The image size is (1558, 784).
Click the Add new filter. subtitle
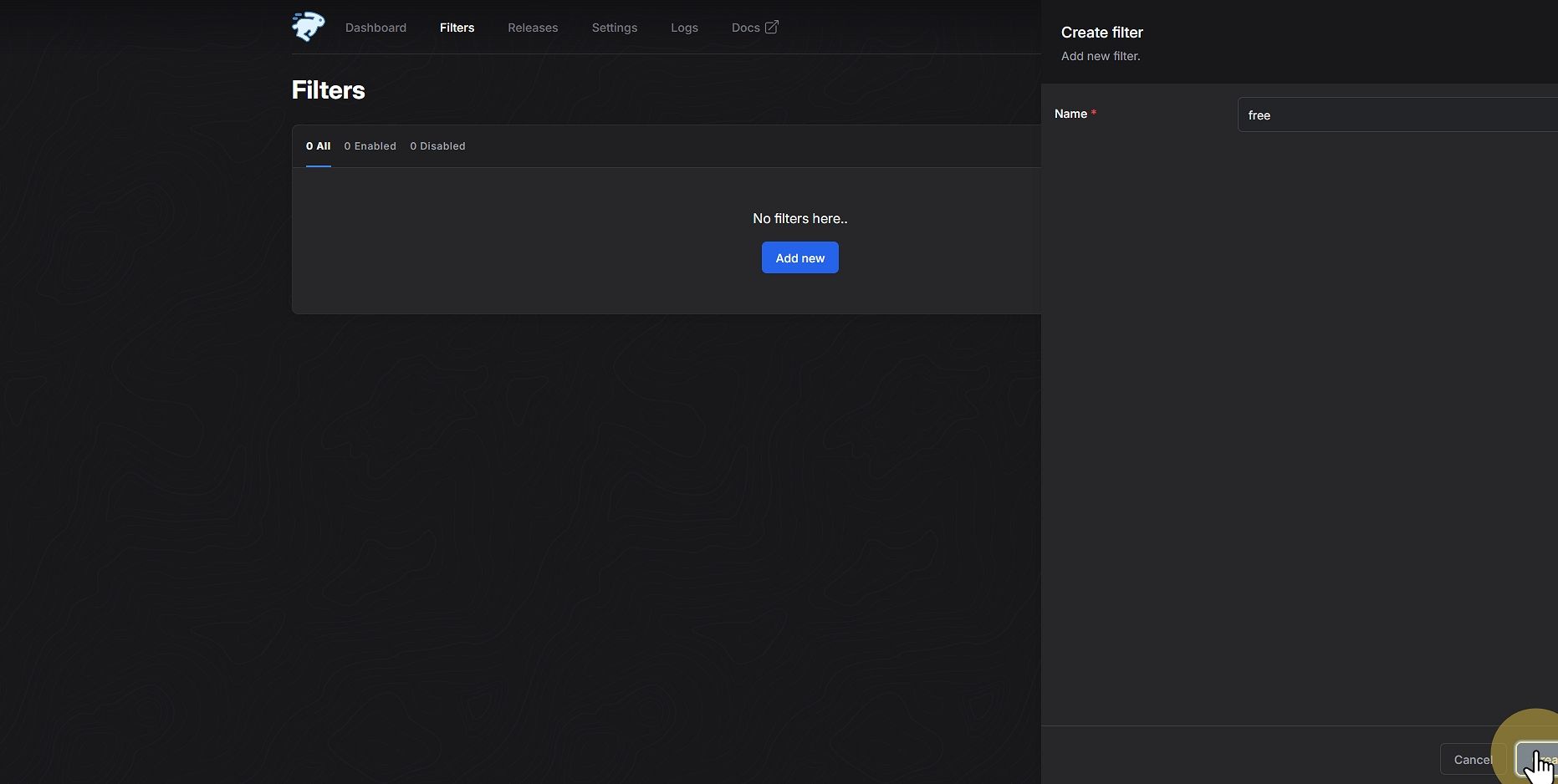[x=1101, y=56]
